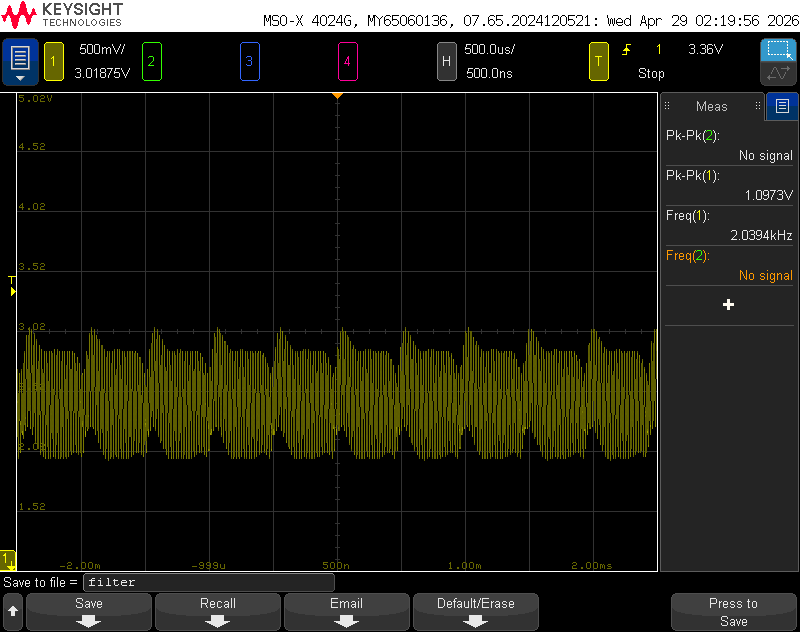Click the Meas panel left drag handle
800x632 pixels.
(667, 106)
